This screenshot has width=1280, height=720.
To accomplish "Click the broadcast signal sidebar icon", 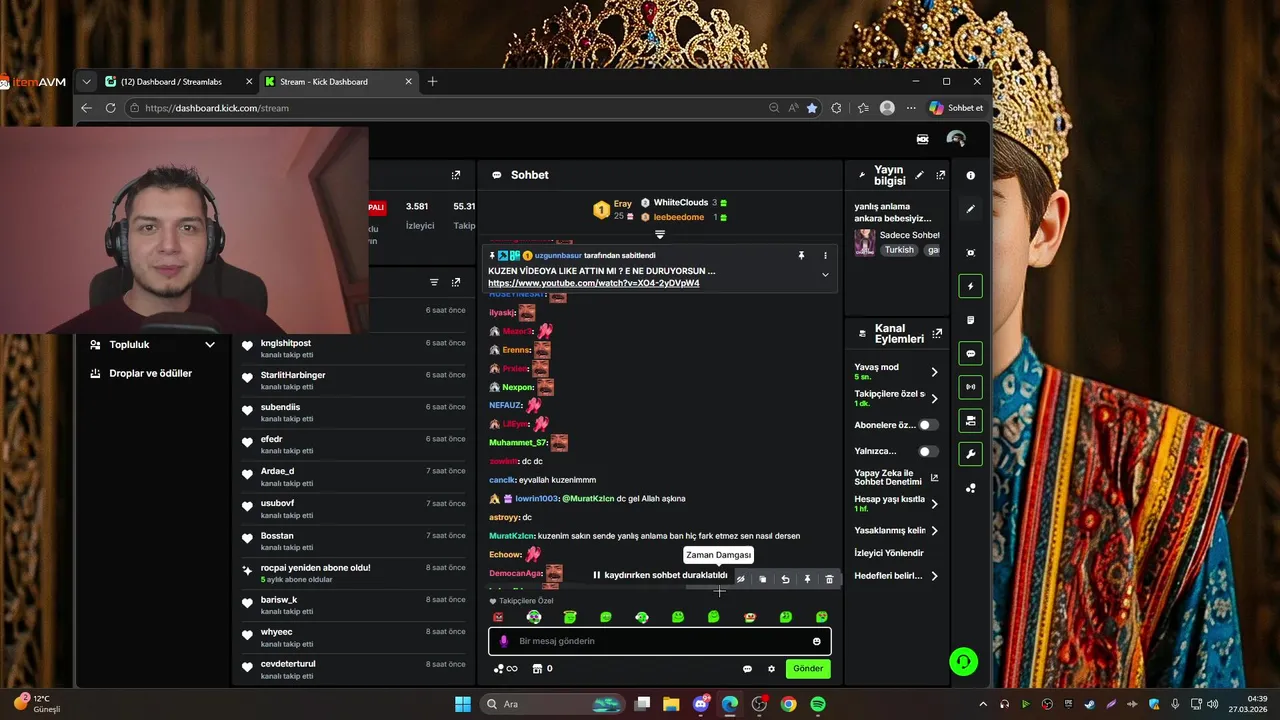I will click(970, 387).
